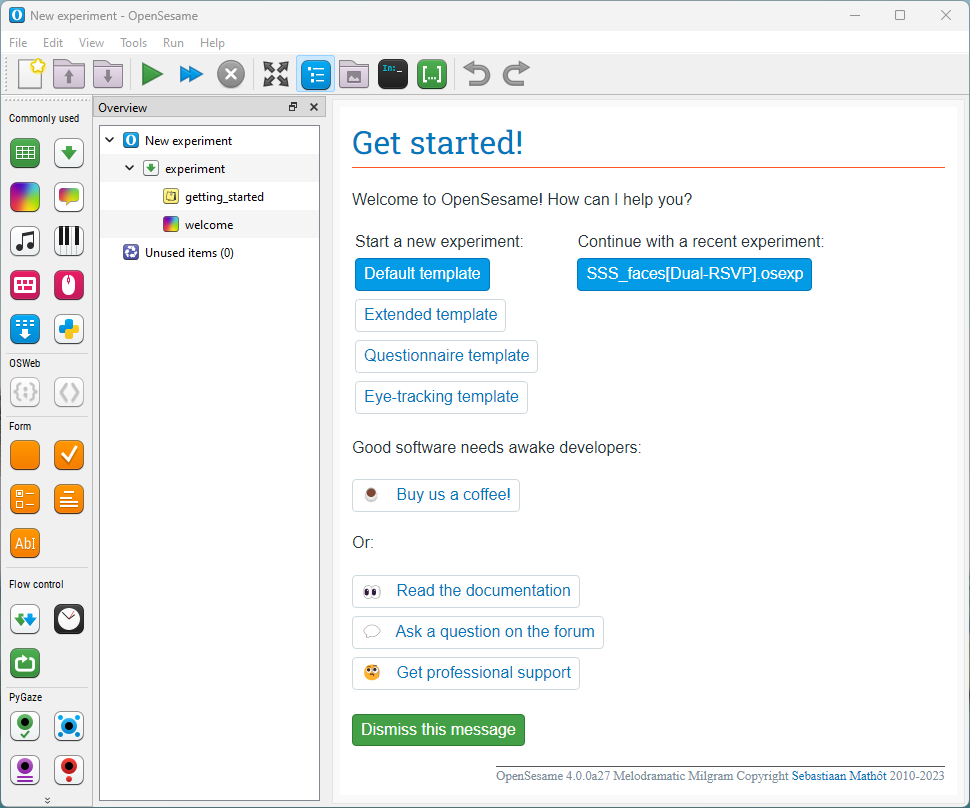Select the form text input AbI item
The image size is (970, 808).
click(x=25, y=543)
